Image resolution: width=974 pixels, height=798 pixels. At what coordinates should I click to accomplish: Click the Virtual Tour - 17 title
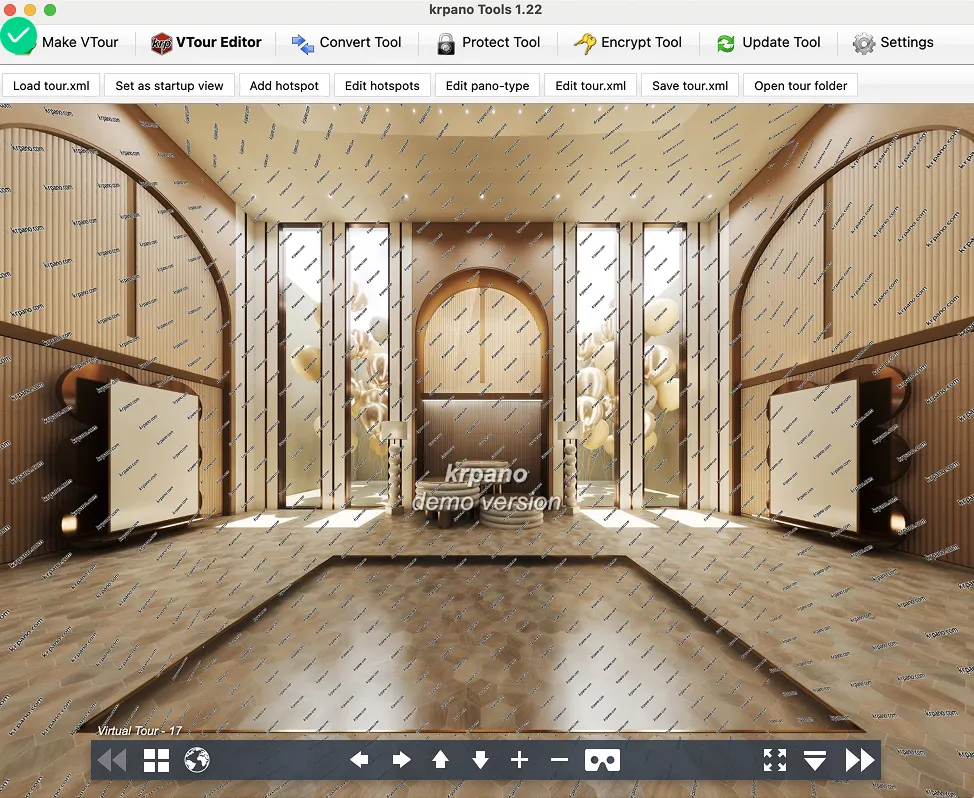point(139,730)
